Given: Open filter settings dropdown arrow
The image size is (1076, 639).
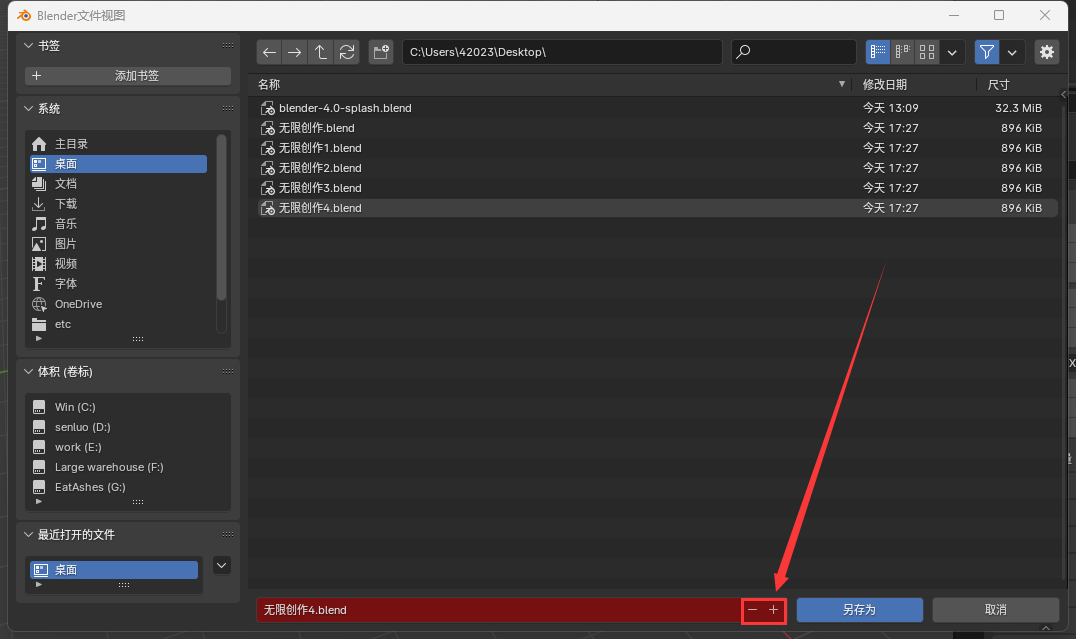Looking at the screenshot, I should click(1012, 52).
